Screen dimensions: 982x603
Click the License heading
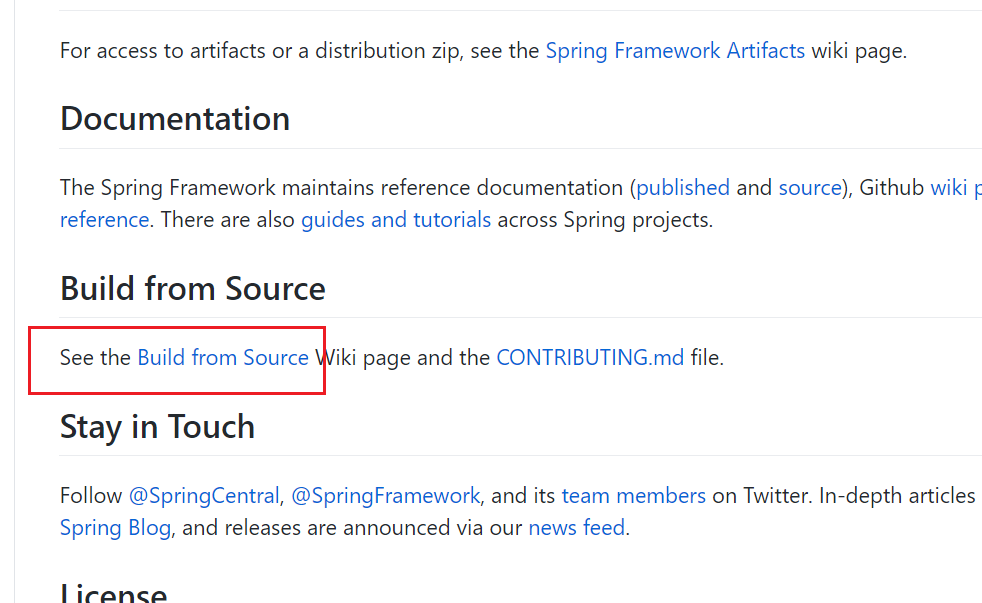[113, 592]
